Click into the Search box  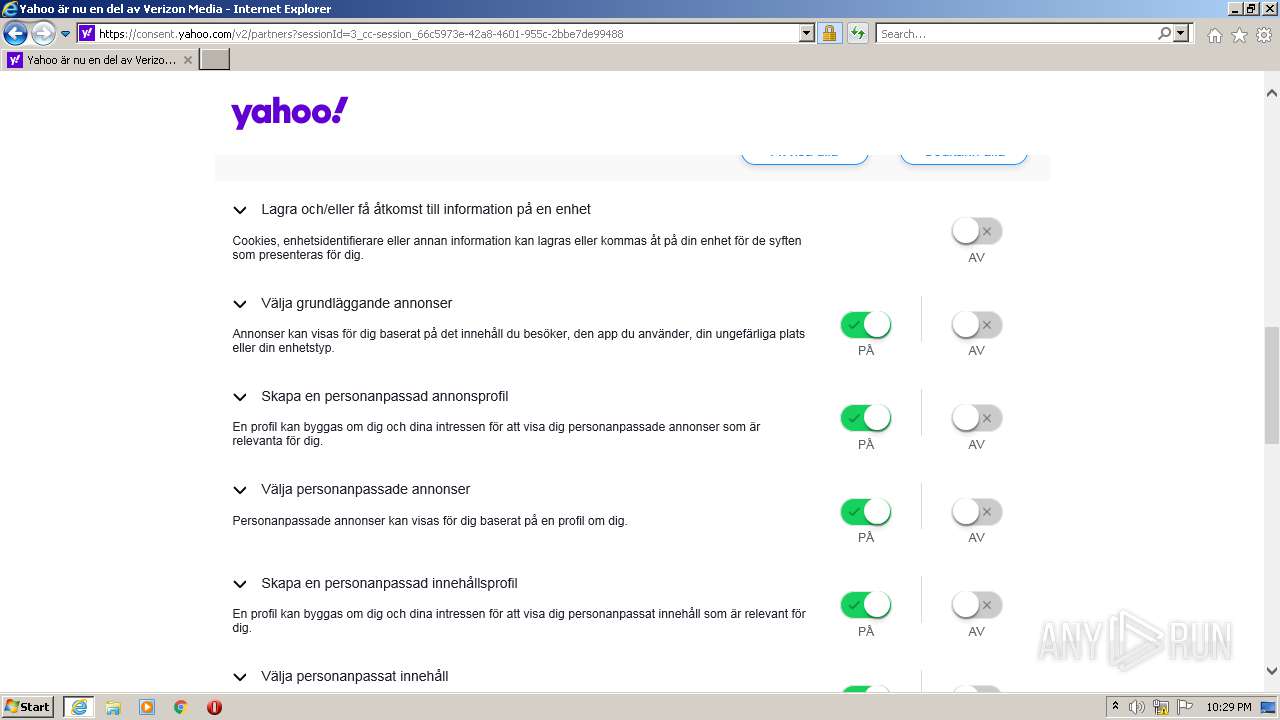(1015, 34)
